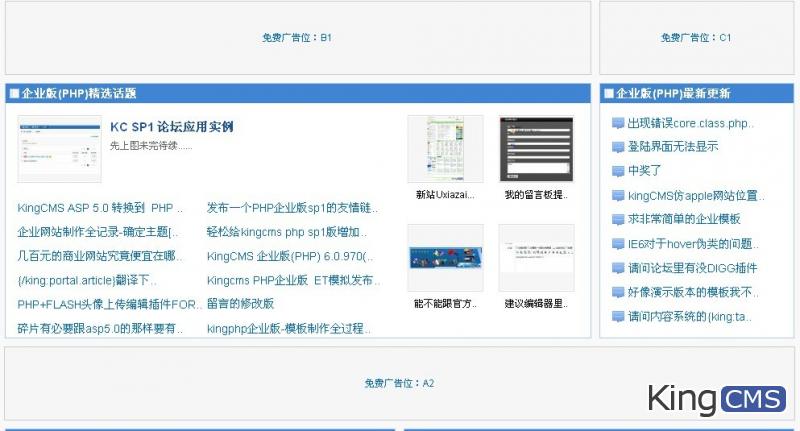Open topic 几百元的商业网站究竟便宜在哪

coord(99,256)
